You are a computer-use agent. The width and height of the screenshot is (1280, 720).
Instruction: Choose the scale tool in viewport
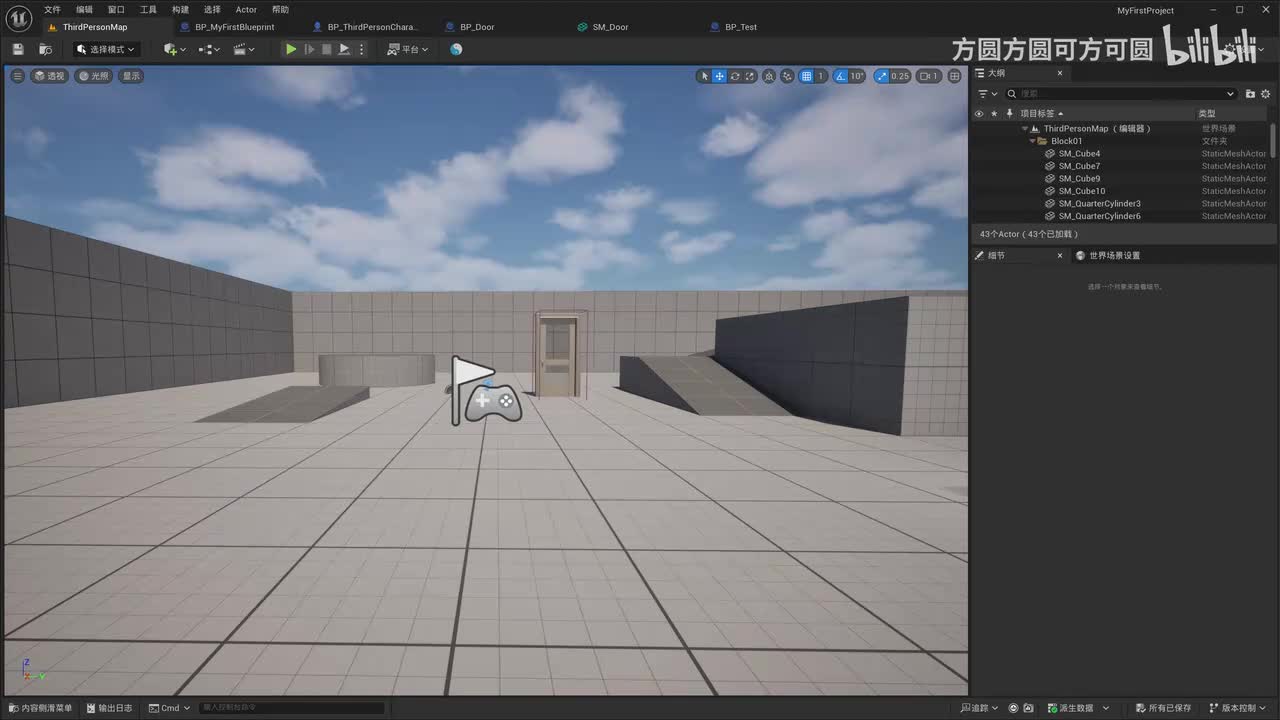pos(750,76)
